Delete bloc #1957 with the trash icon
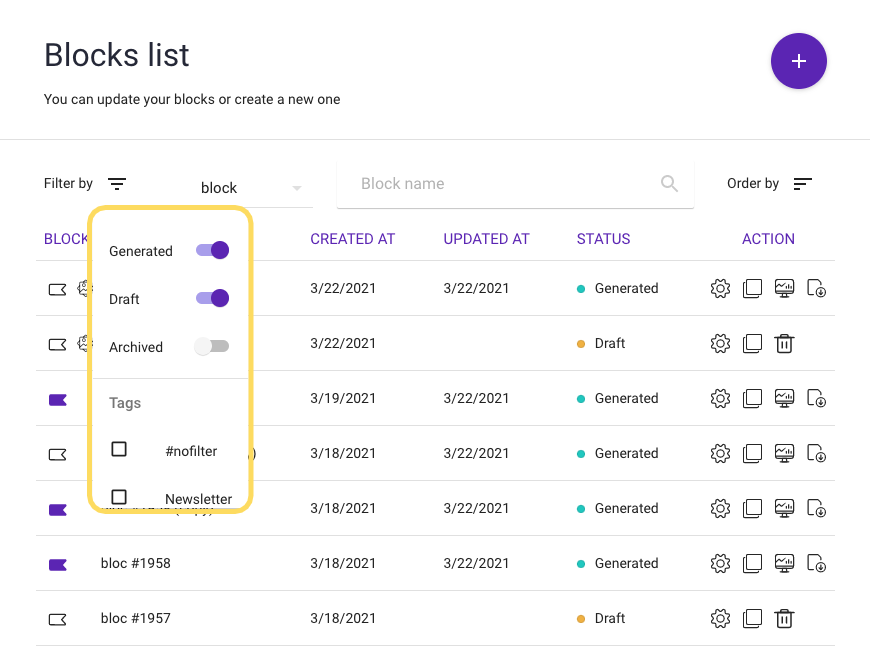The height and width of the screenshot is (646, 870). pyautogui.click(x=785, y=618)
